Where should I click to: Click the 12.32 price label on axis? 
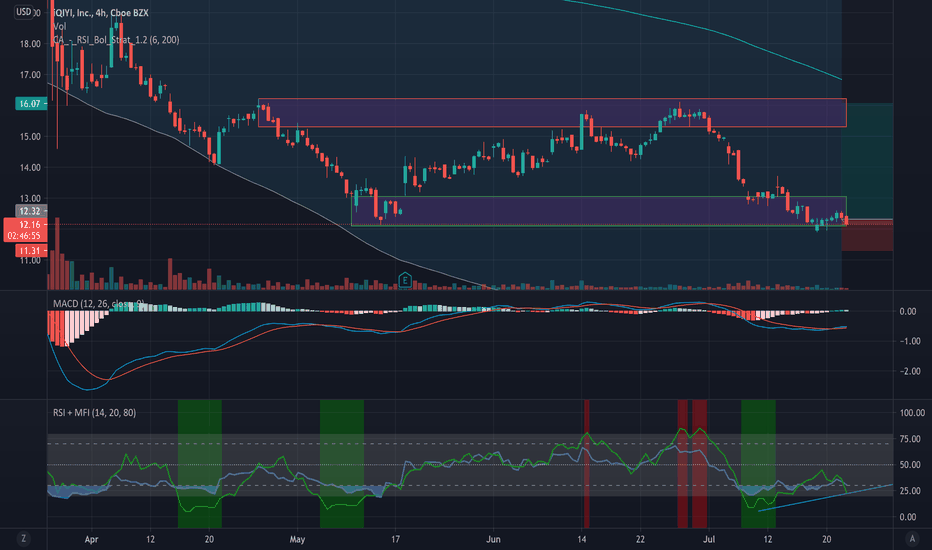(x=31, y=211)
